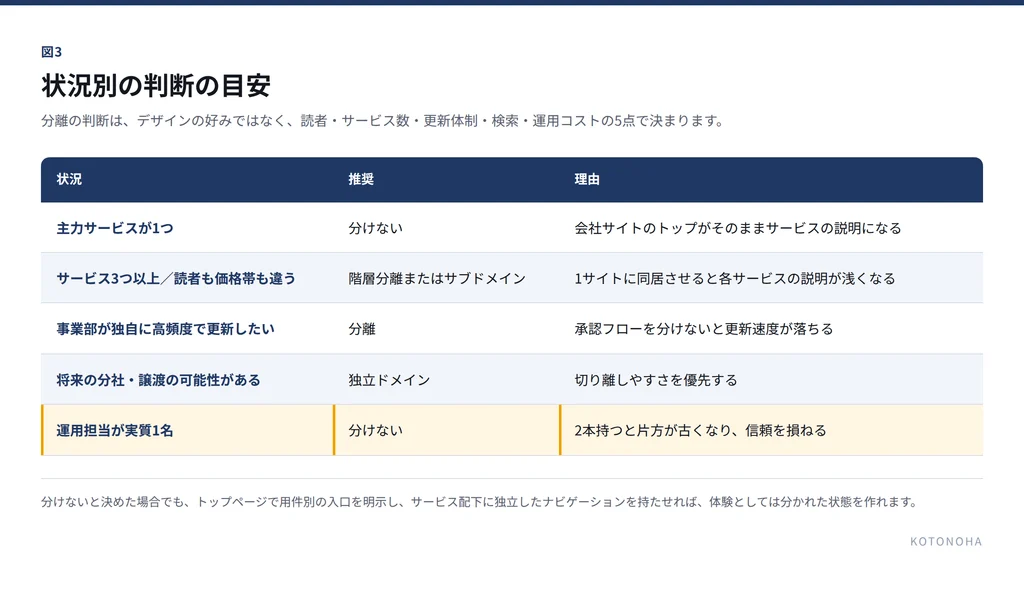Click the 状況 column header
Image resolution: width=1024 pixels, height=591 pixels.
click(x=69, y=180)
